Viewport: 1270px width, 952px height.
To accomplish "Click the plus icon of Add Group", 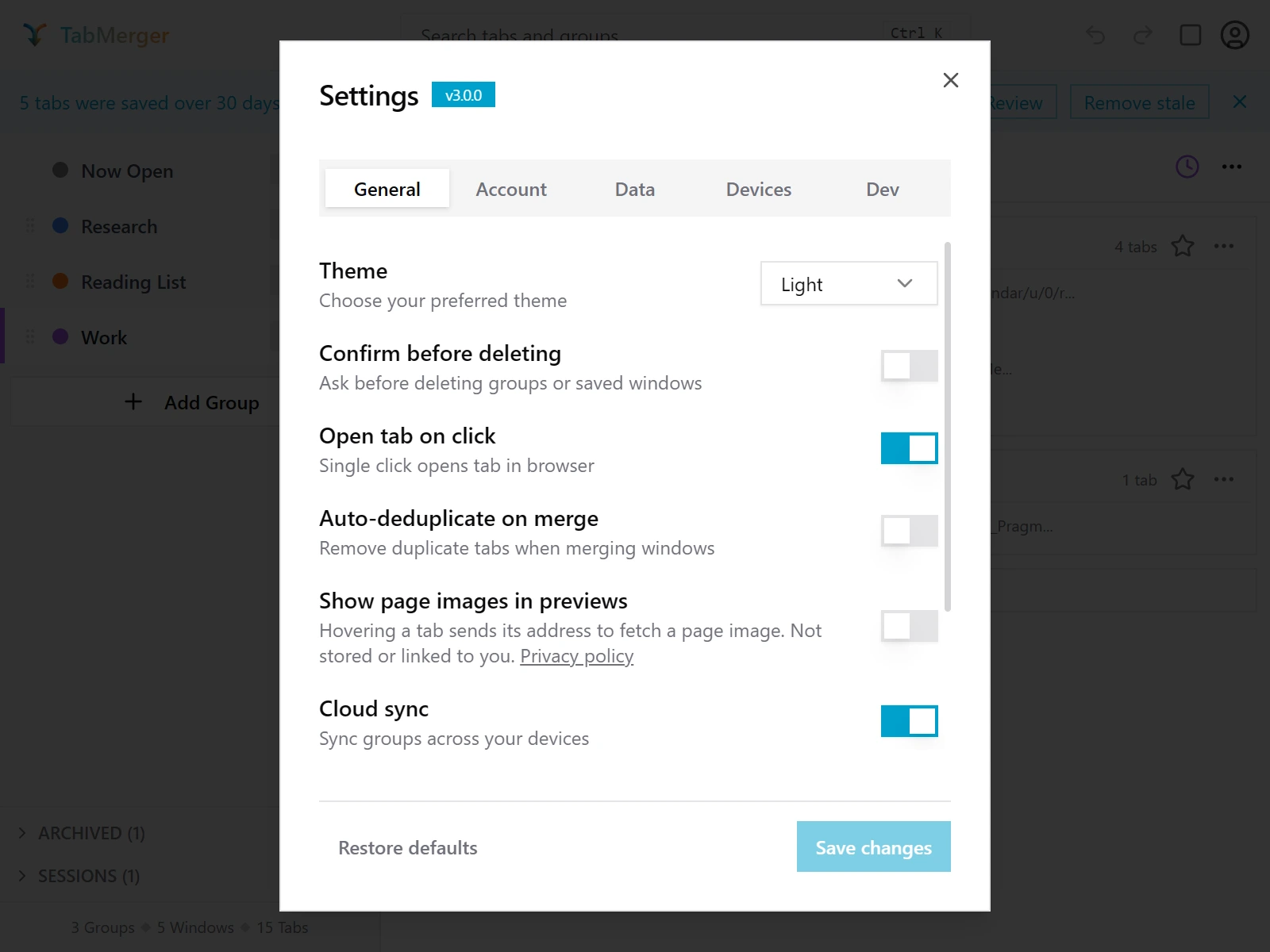I will pyautogui.click(x=133, y=401).
